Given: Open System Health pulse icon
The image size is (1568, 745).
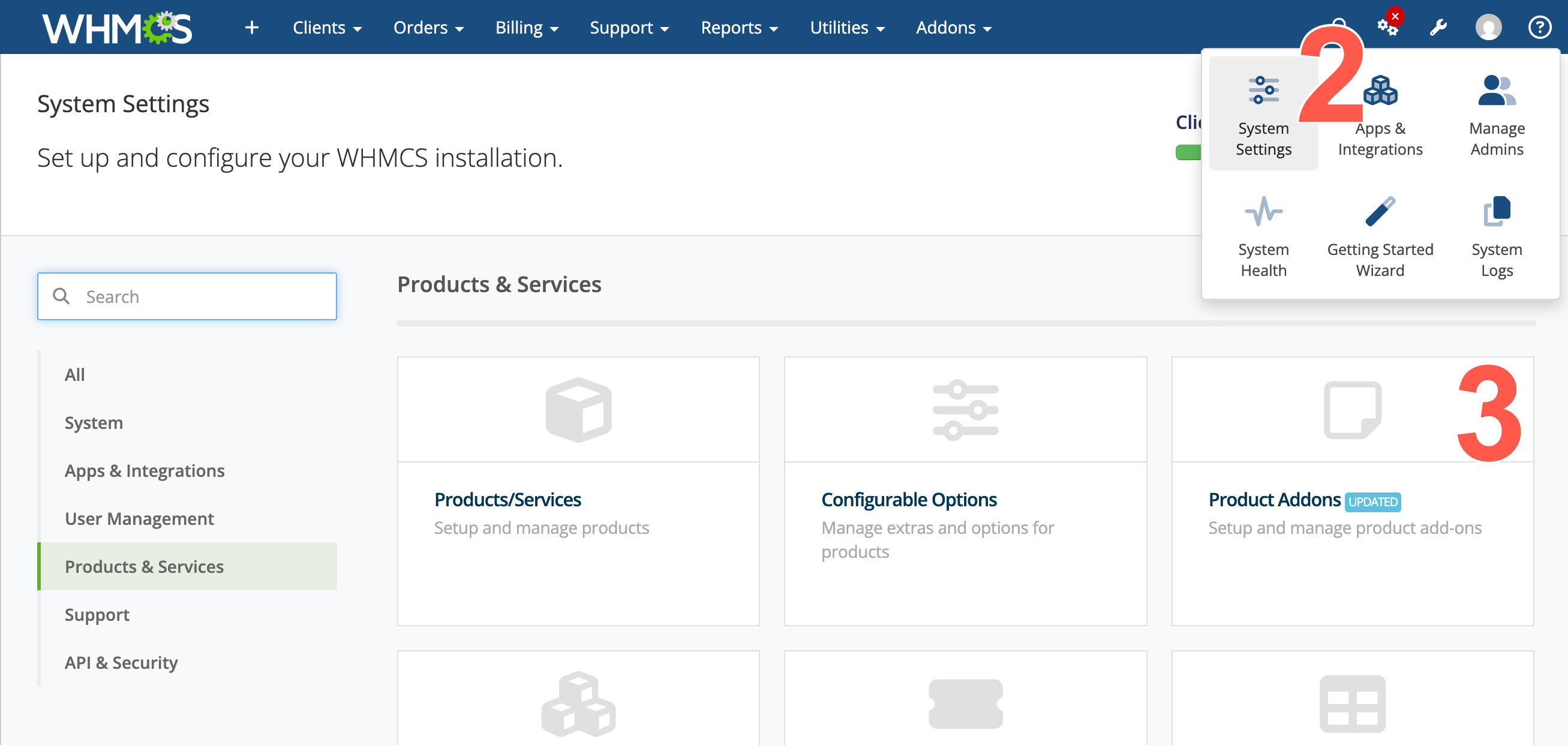Looking at the screenshot, I should (x=1263, y=211).
